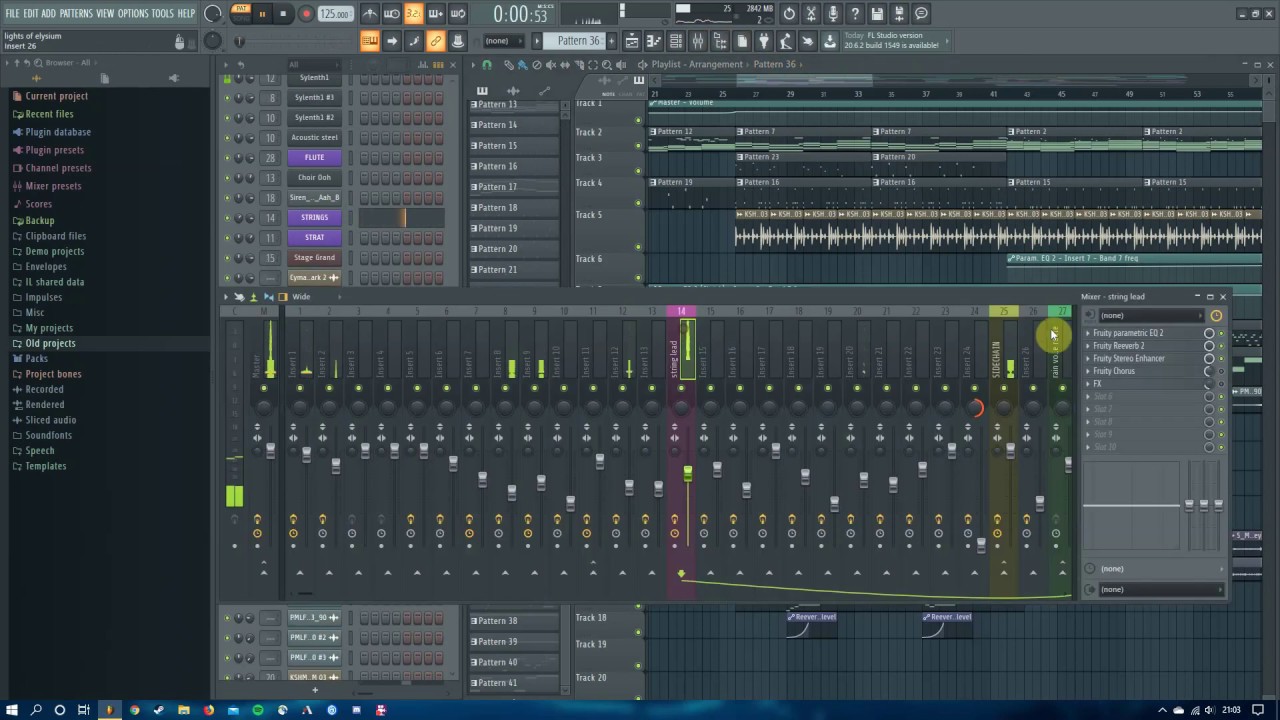Open the OPTIONS menu
1280x720 pixels.
point(133,13)
